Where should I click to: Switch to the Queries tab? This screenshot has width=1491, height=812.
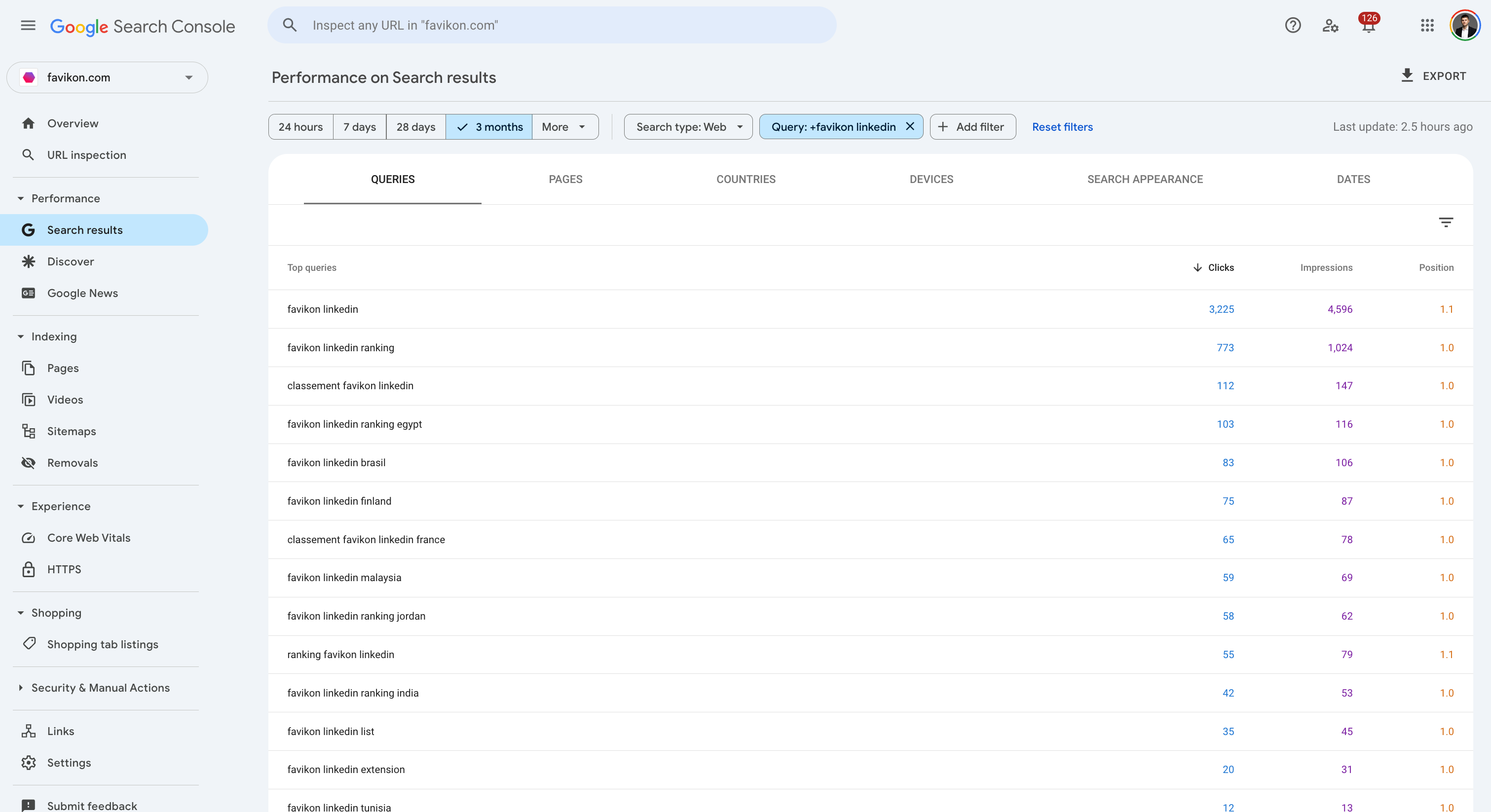pos(392,180)
